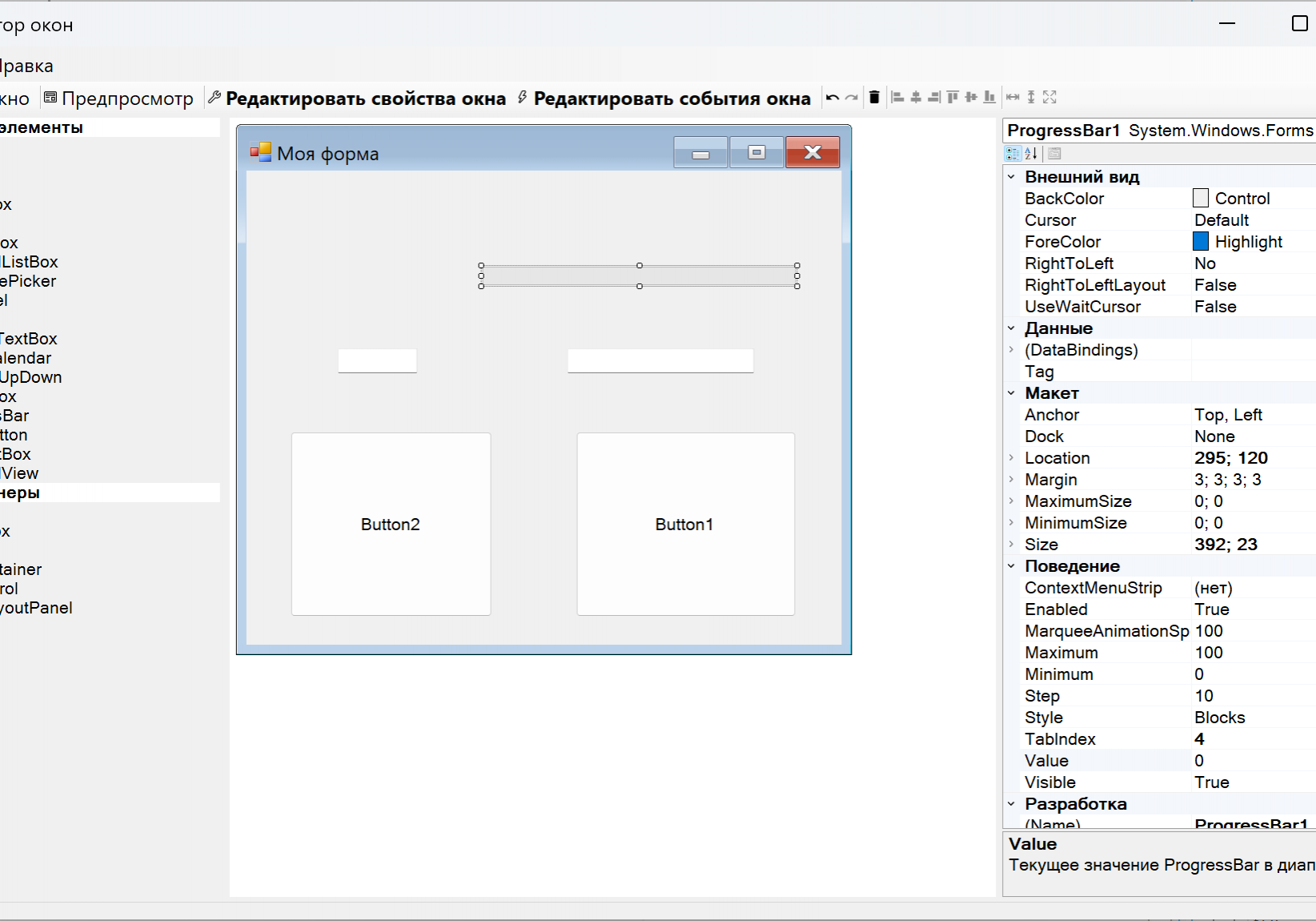Align selected controls to bottom edges

click(x=989, y=98)
